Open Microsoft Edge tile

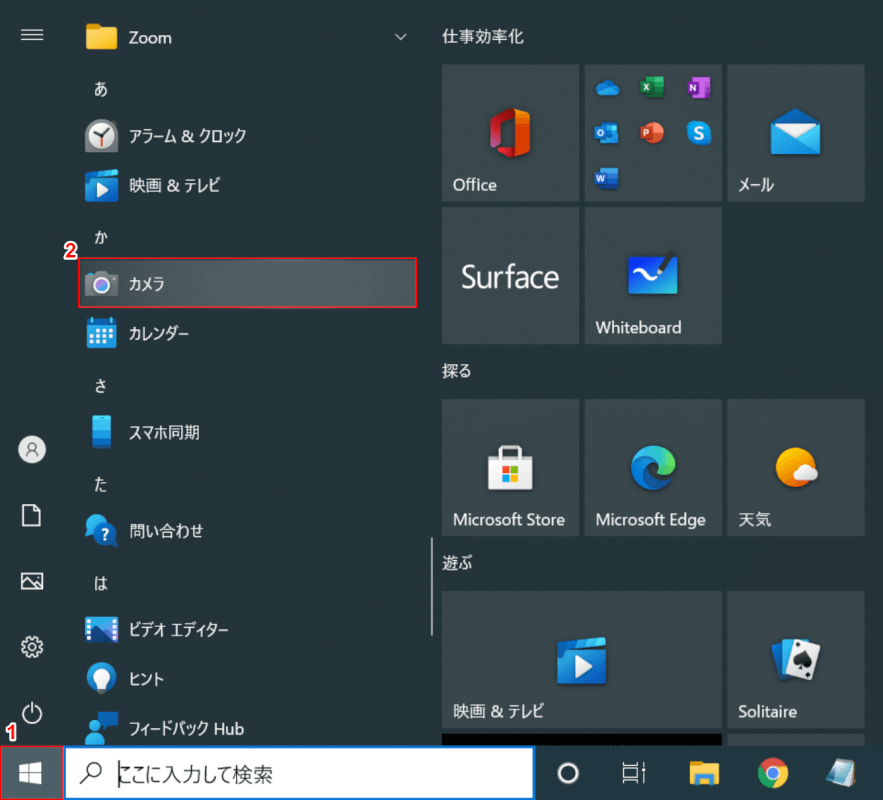[x=653, y=468]
